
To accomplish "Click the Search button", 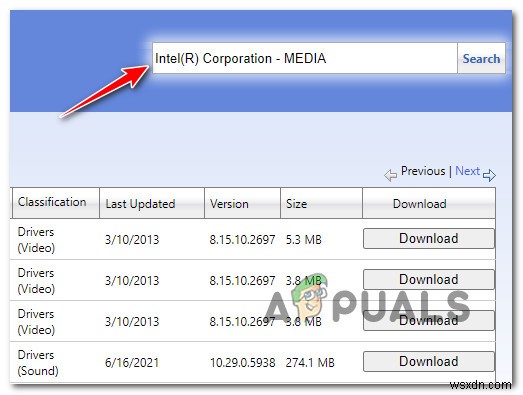I will (x=481, y=58).
